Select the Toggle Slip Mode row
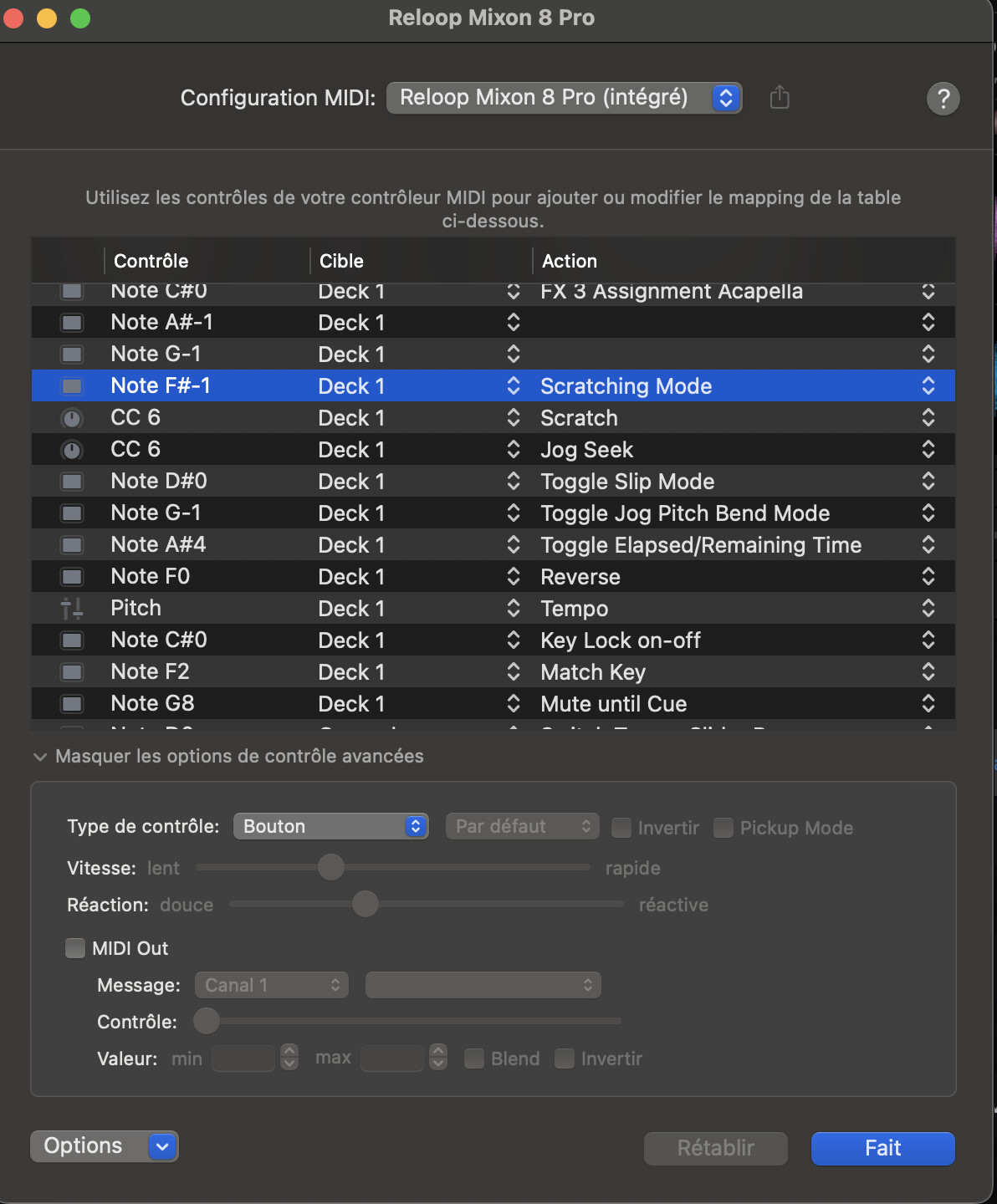This screenshot has width=997, height=1204. [x=493, y=482]
